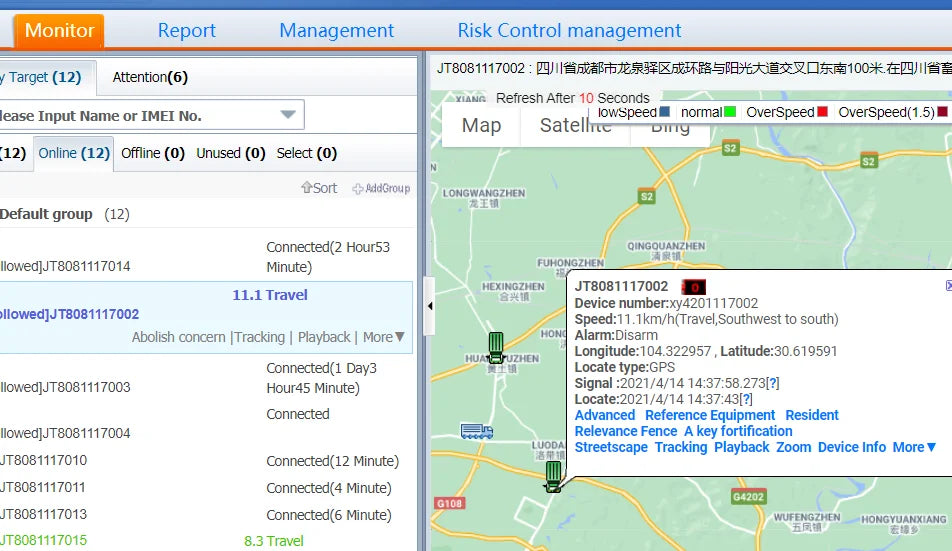Collapse the left panel with splitter arrow
Screen dimensions: 952x551
(x=430, y=305)
